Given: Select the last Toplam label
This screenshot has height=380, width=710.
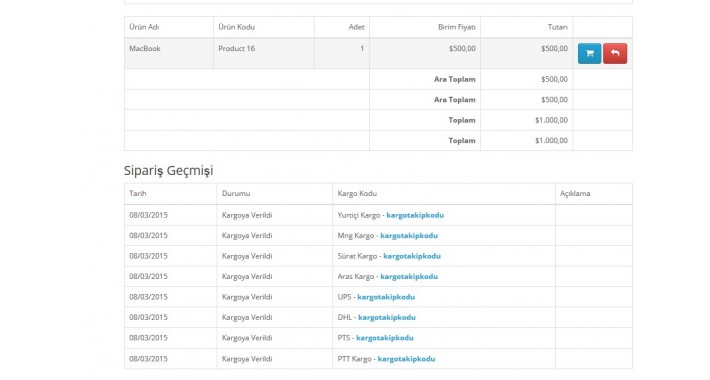Looking at the screenshot, I should 462,140.
